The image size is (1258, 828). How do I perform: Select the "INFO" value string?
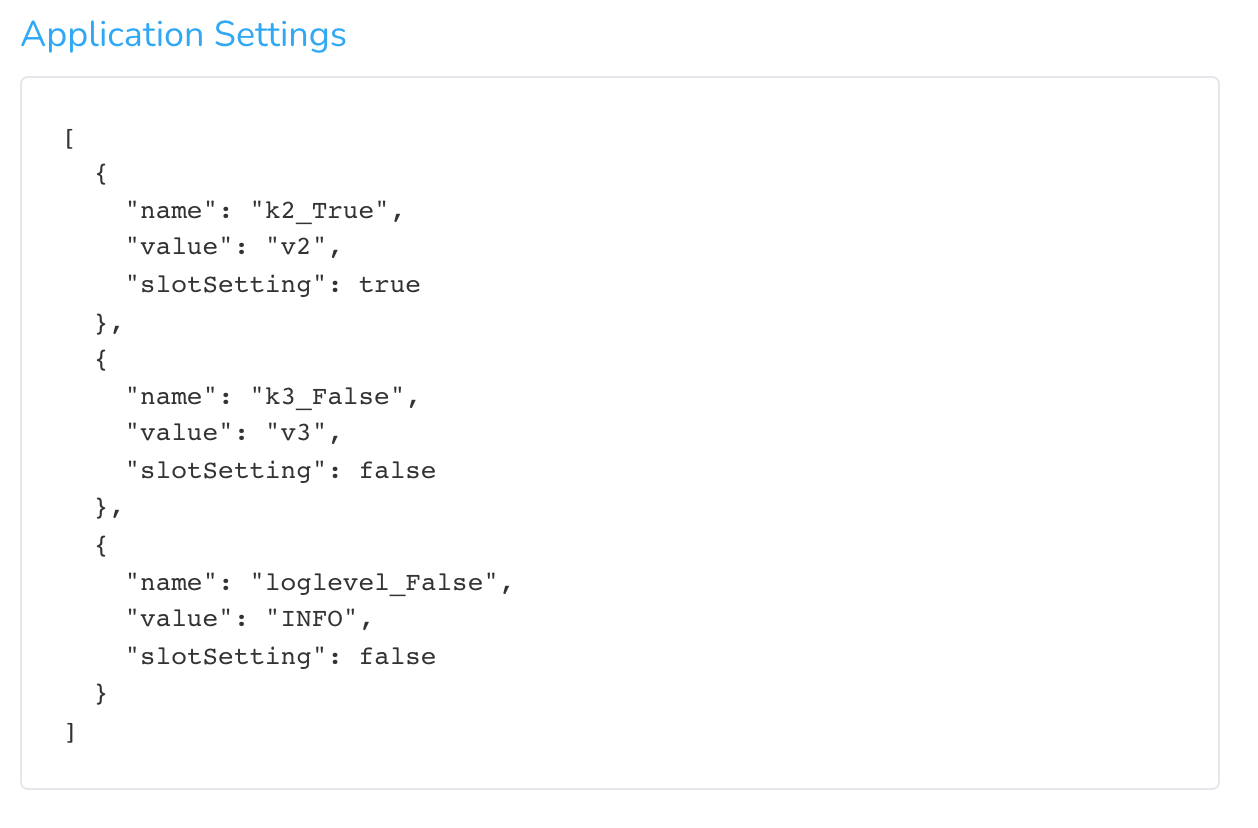311,620
